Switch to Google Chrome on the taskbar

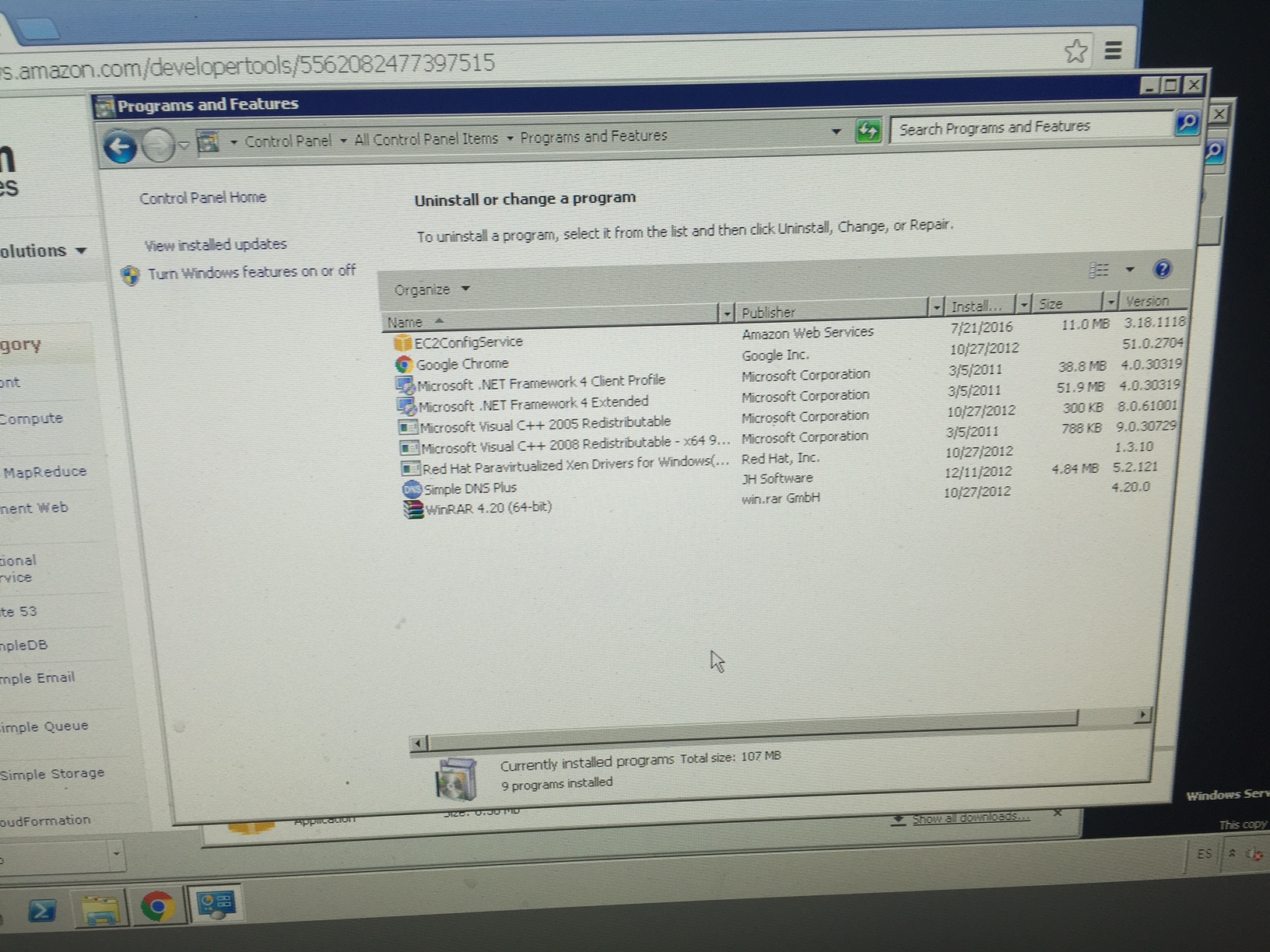[158, 906]
